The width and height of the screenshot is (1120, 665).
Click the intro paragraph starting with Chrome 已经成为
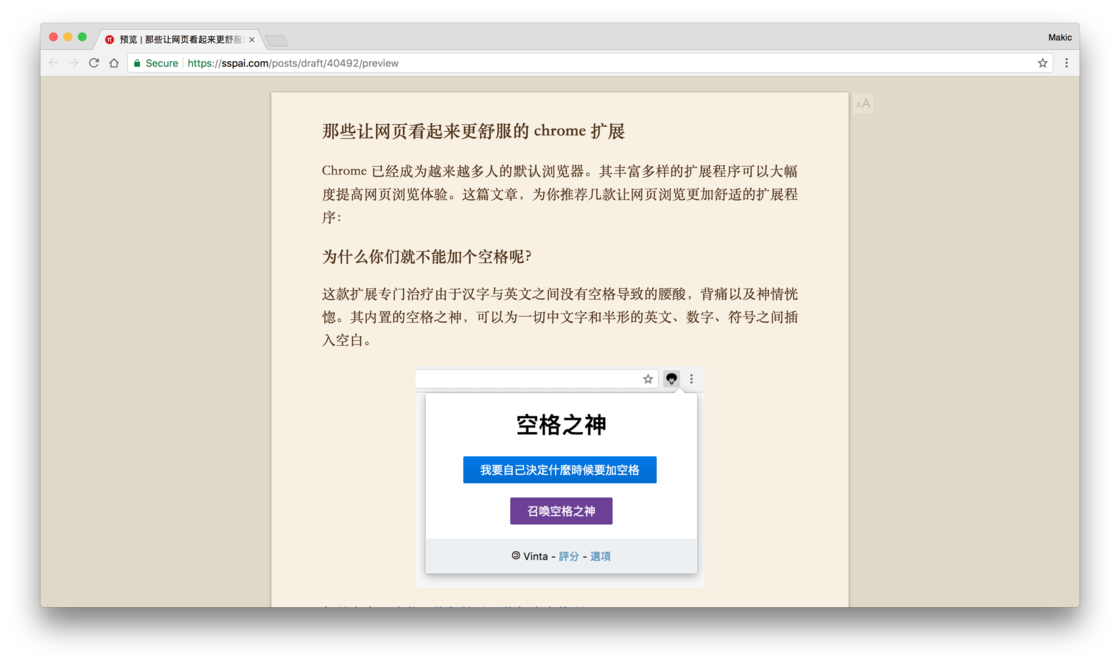[559, 194]
